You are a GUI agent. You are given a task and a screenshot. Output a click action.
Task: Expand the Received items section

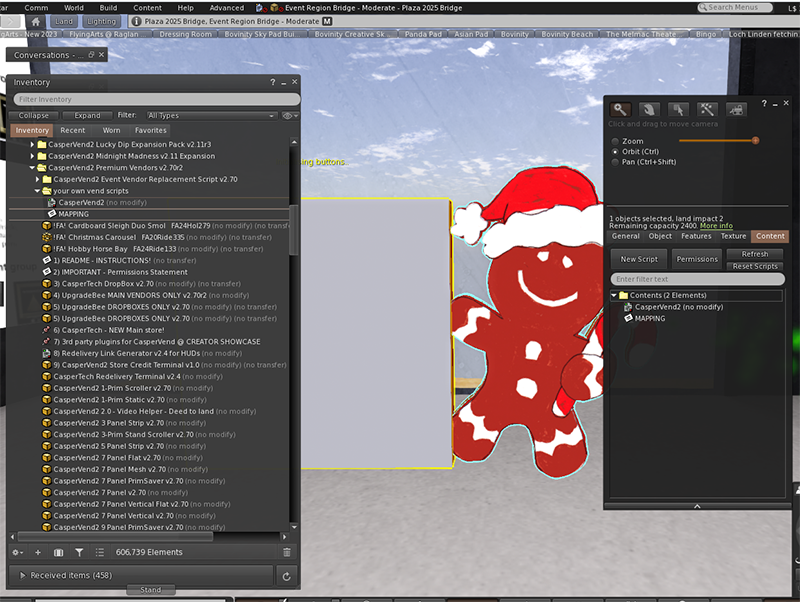(24, 576)
